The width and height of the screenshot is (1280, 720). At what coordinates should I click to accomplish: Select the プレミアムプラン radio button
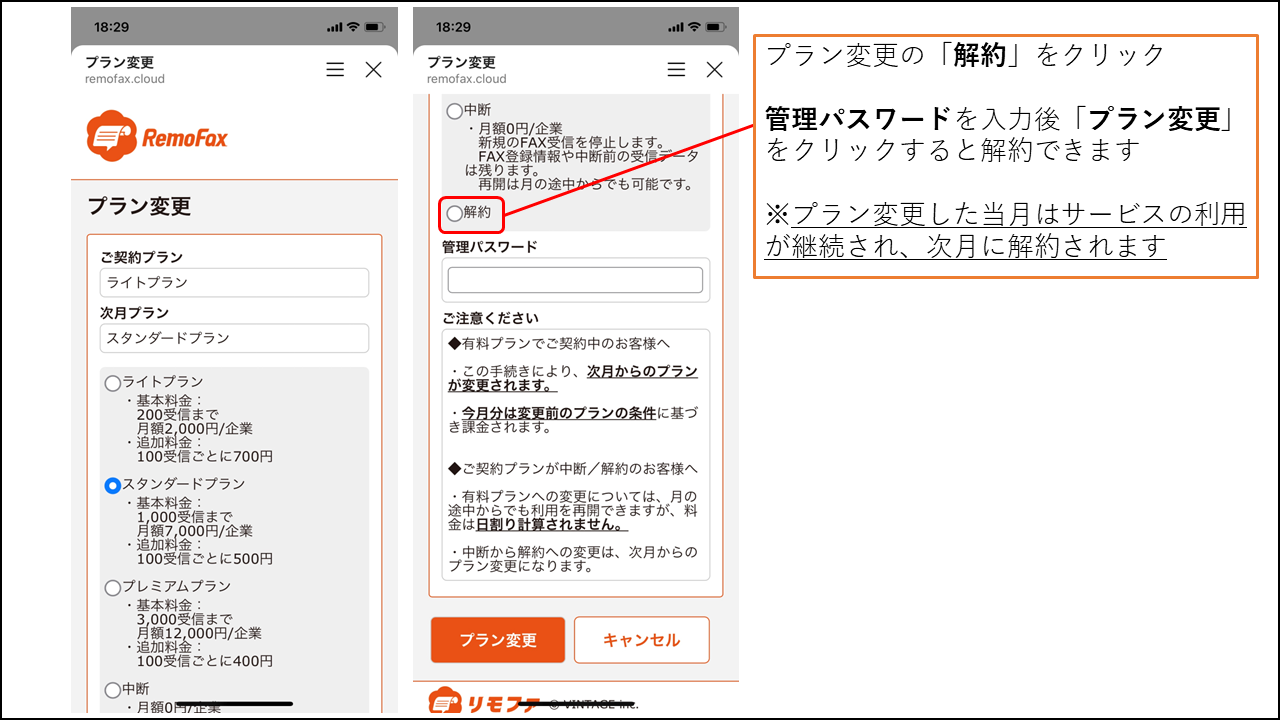[x=113, y=588]
